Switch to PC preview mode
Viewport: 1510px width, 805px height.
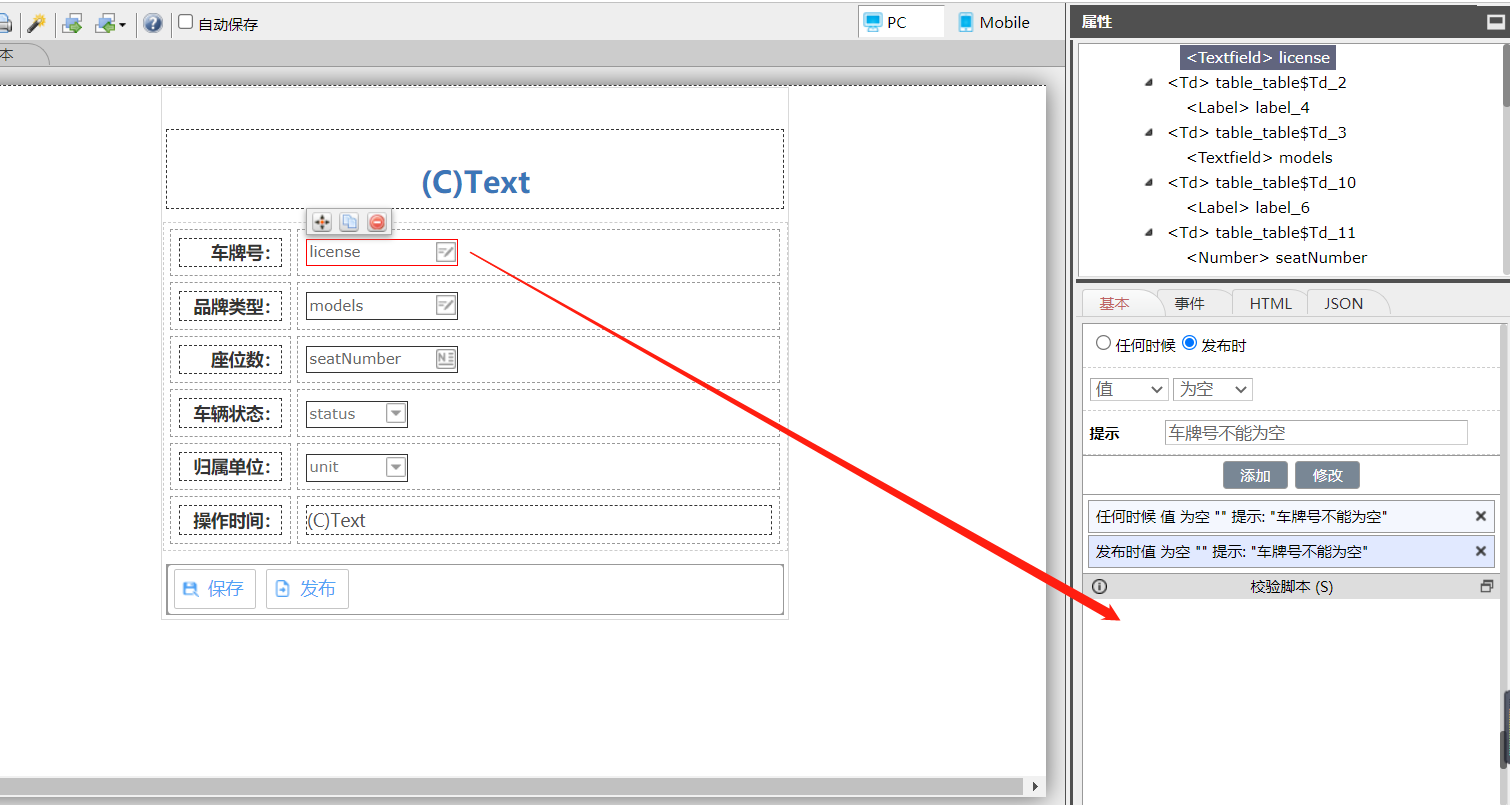[901, 22]
